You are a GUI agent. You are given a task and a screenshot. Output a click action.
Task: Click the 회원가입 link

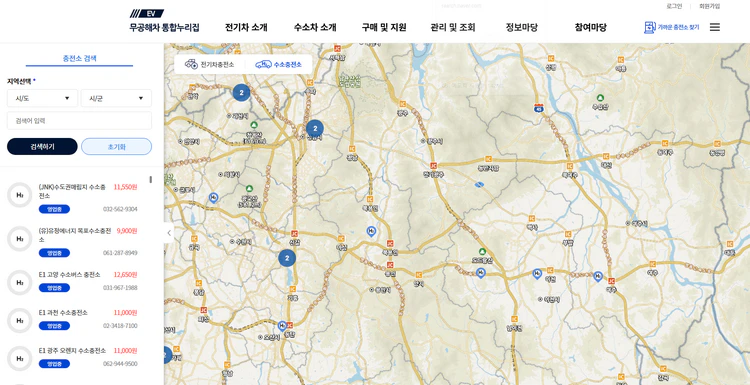[x=709, y=6]
